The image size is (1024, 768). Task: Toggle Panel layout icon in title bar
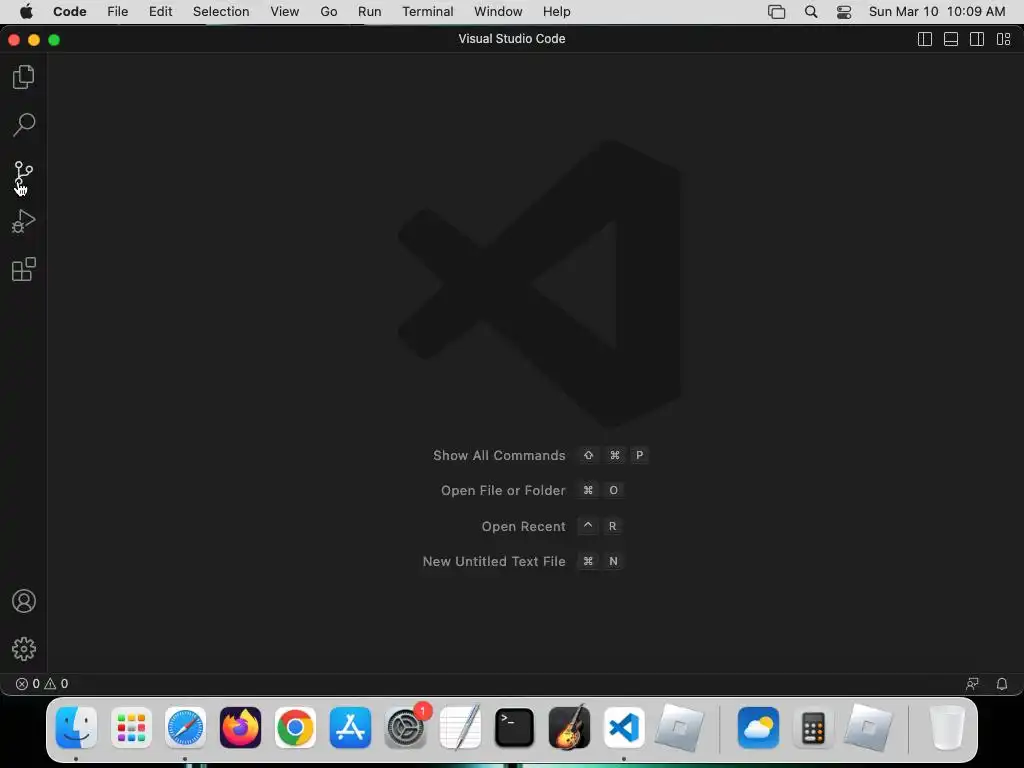pos(951,39)
